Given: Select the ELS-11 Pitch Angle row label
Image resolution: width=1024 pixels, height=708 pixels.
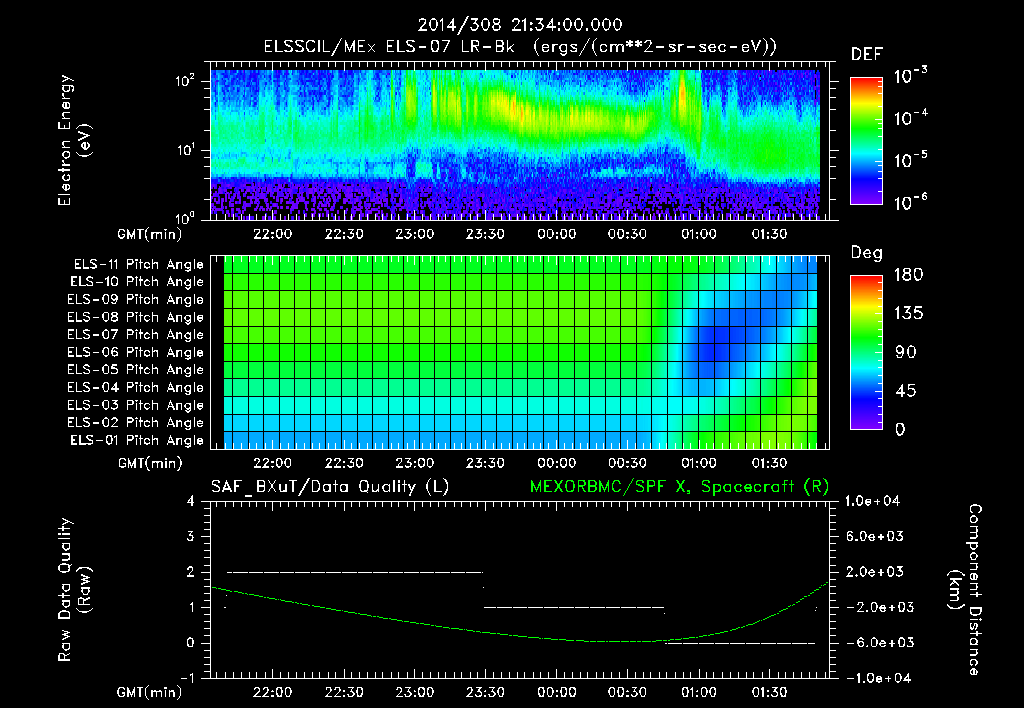Looking at the screenshot, I should click(x=138, y=265).
